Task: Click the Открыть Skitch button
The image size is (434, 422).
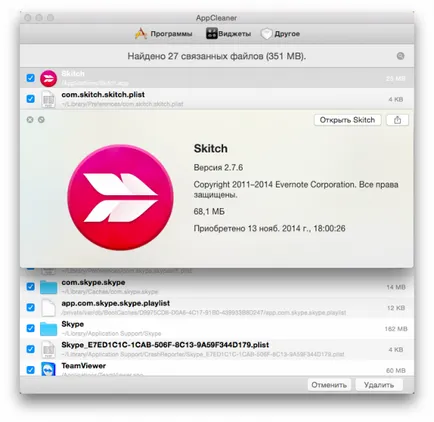Action: pyautogui.click(x=347, y=120)
